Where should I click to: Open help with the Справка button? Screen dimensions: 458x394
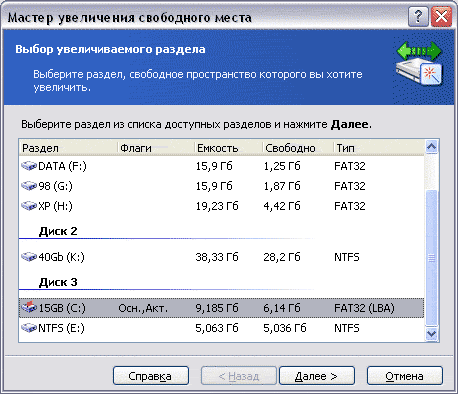(x=151, y=376)
